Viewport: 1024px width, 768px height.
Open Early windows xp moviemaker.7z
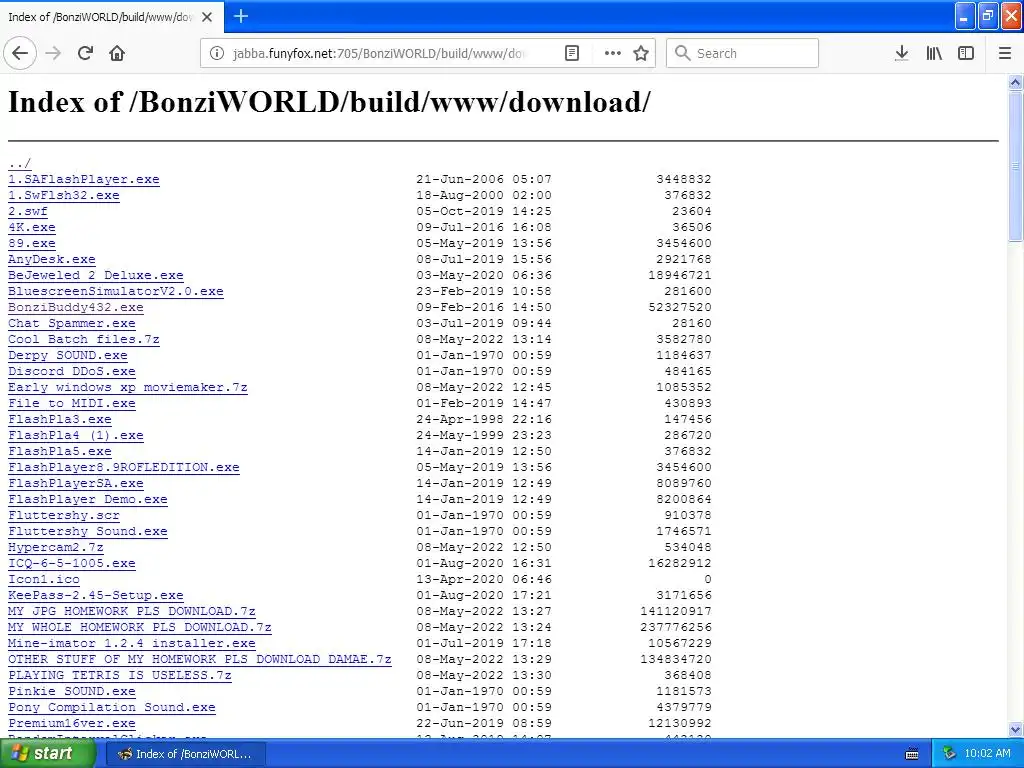(128, 387)
